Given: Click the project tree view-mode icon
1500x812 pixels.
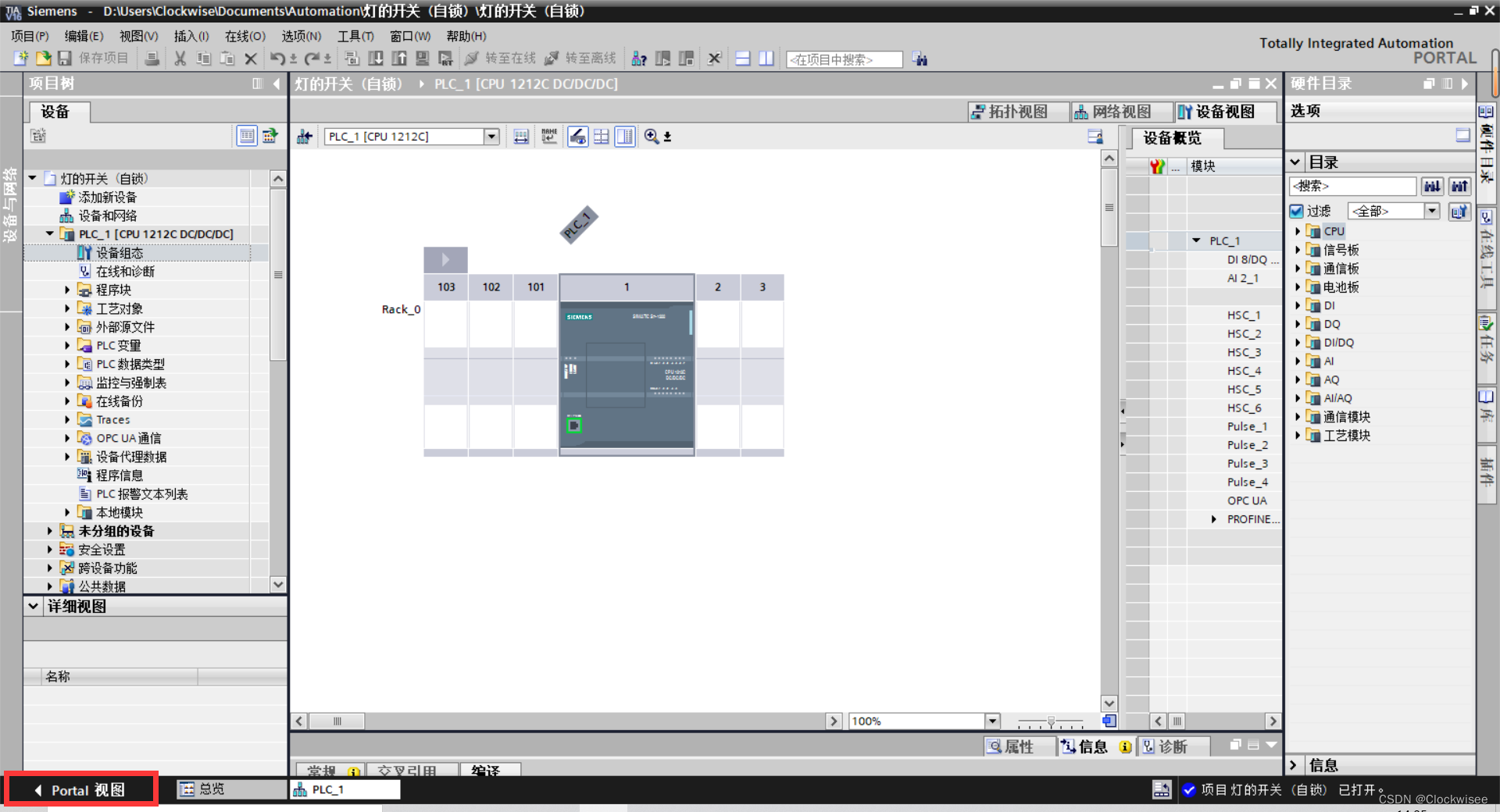Looking at the screenshot, I should [x=247, y=136].
